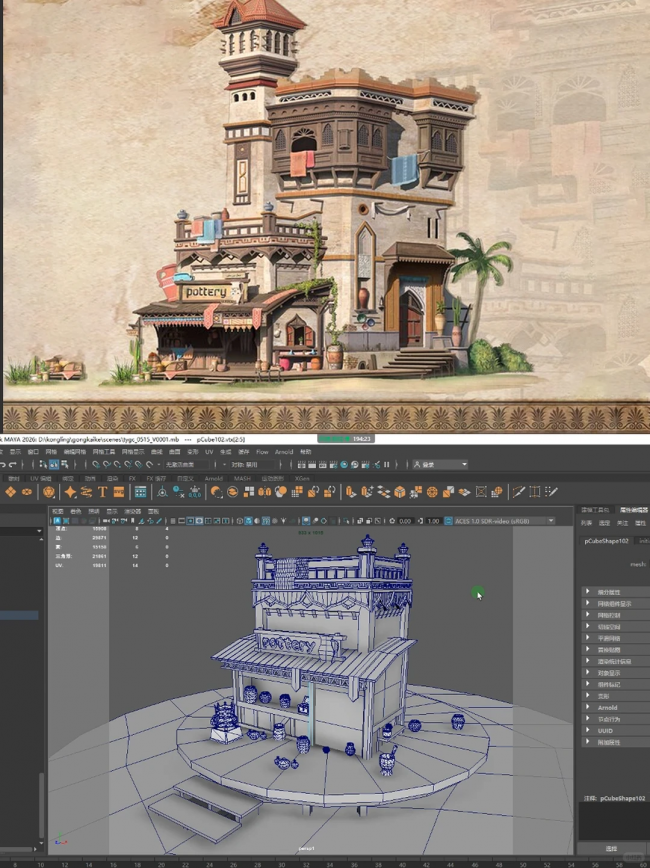The width and height of the screenshot is (650, 868).
Task: Click the Type text tool shelf icon
Action: [102, 492]
